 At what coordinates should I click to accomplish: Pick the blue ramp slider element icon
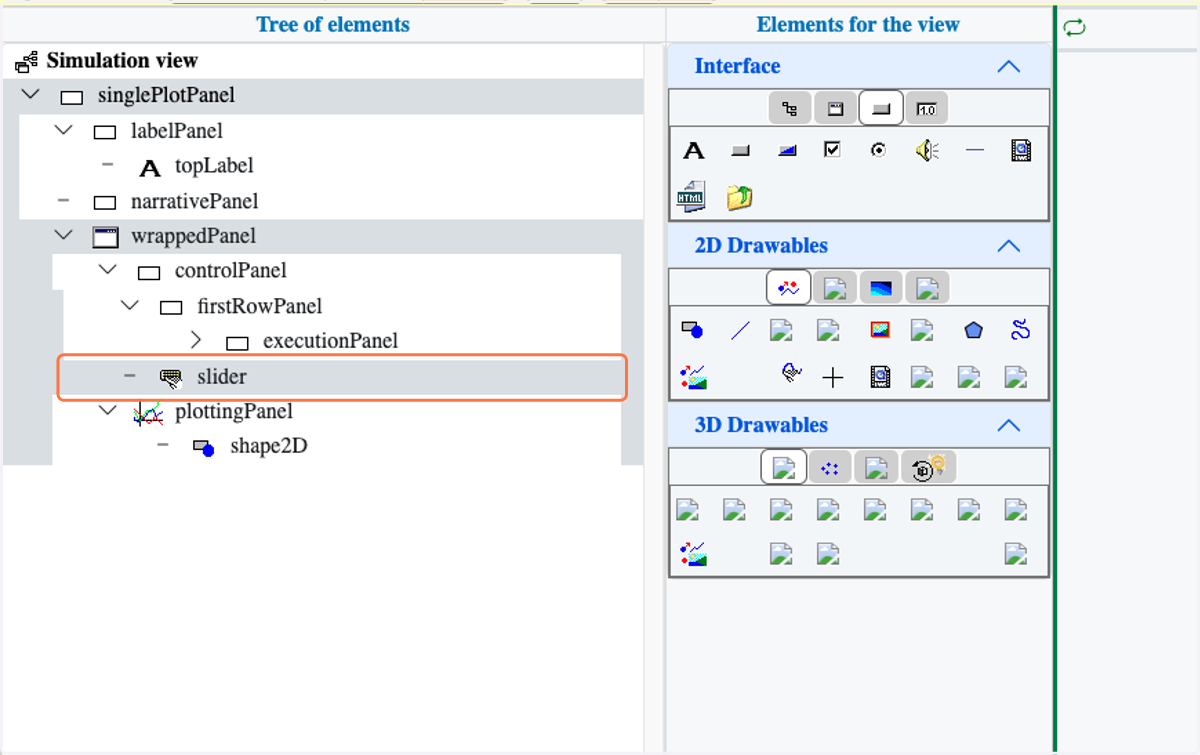(787, 151)
